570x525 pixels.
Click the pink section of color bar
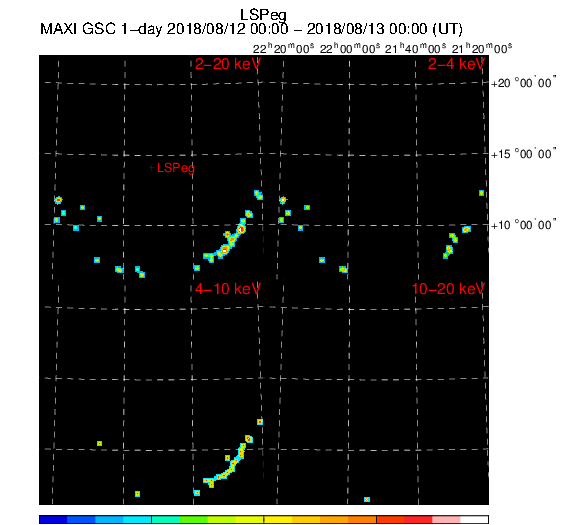(446, 519)
